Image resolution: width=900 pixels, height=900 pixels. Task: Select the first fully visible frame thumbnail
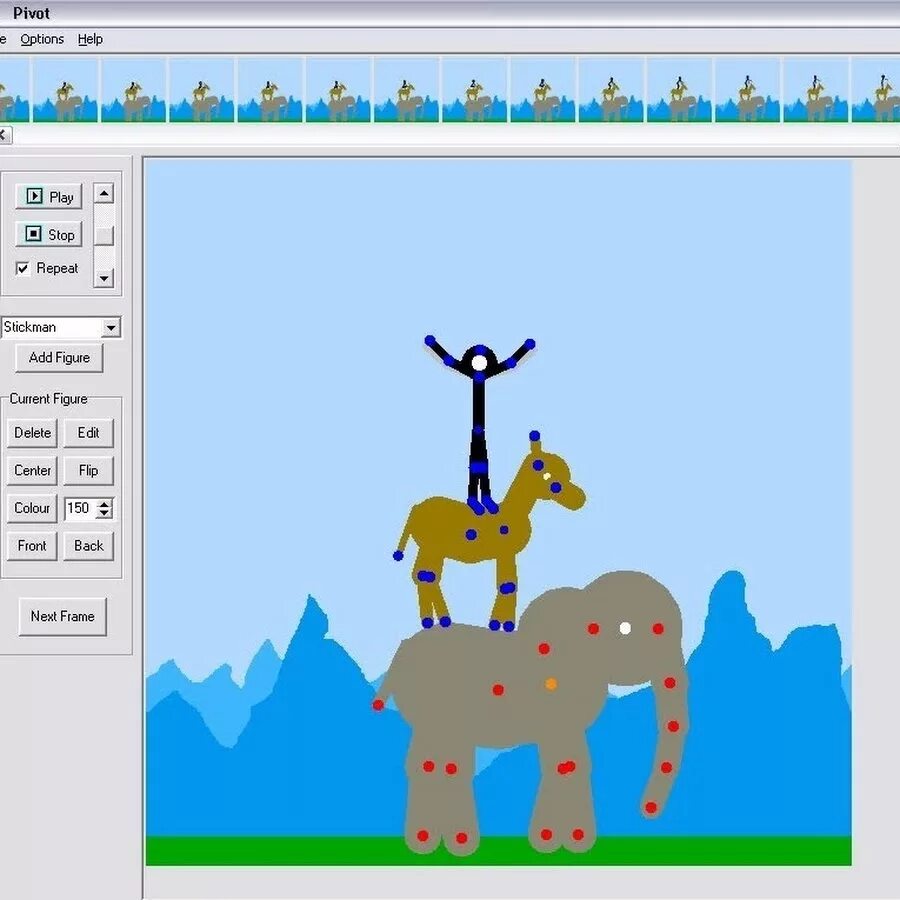65,90
